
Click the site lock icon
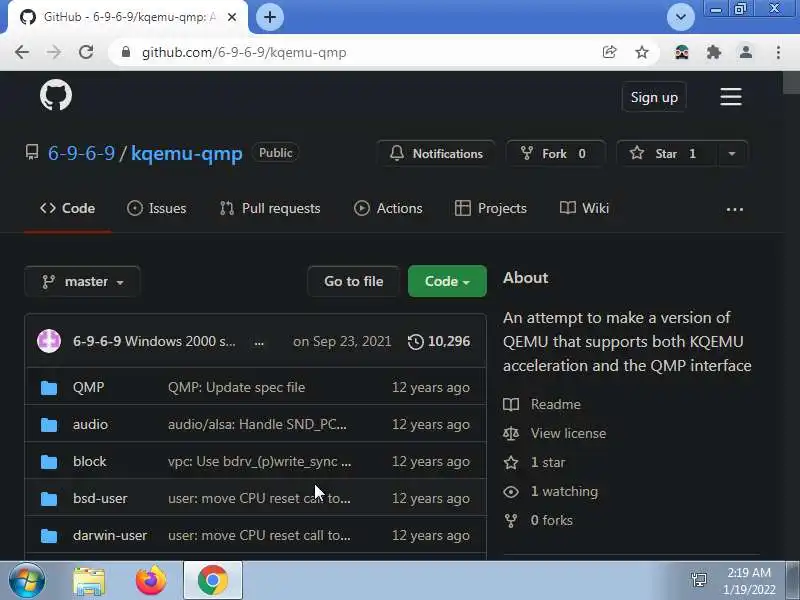pos(126,52)
